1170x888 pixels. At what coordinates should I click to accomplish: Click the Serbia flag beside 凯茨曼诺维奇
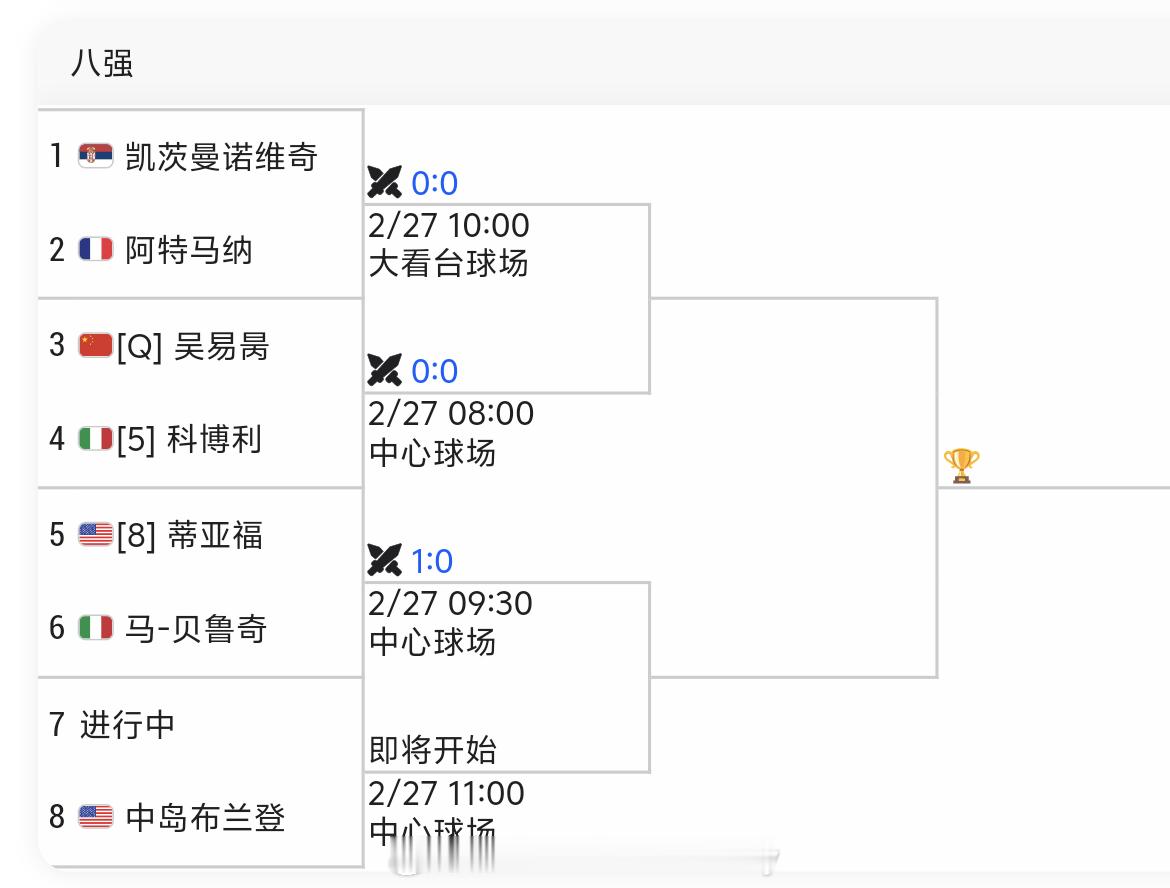tap(92, 156)
